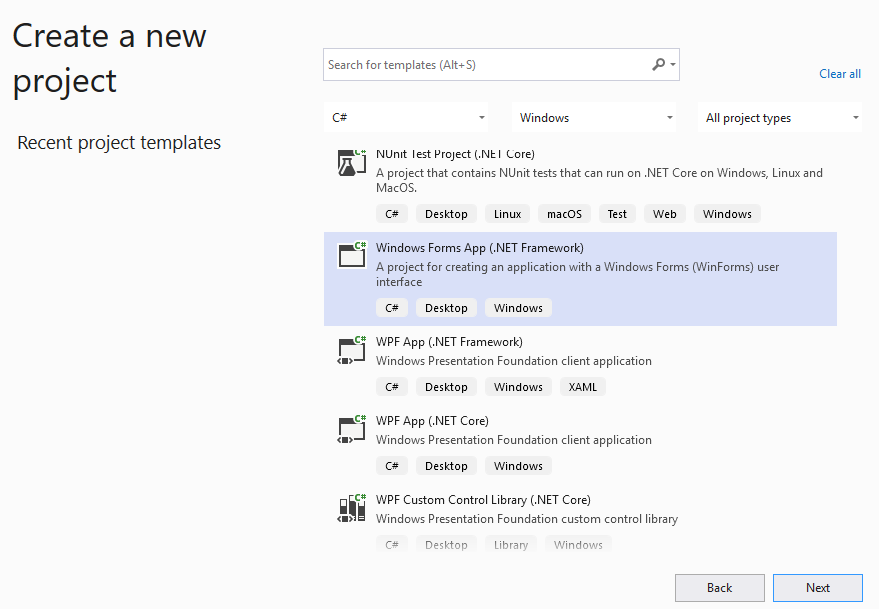
Task: Click Windows tag under Windows Forms App
Action: pos(519,308)
